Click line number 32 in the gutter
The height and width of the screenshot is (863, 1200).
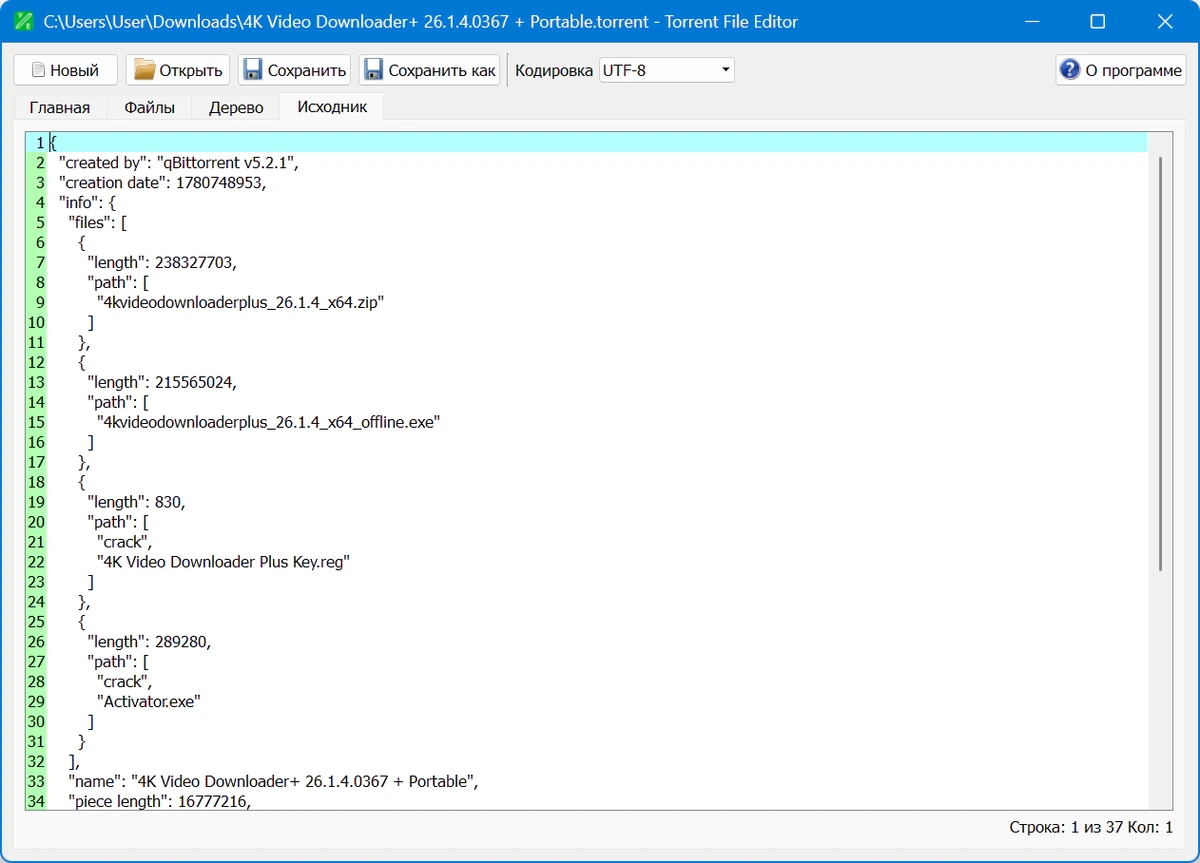[36, 761]
